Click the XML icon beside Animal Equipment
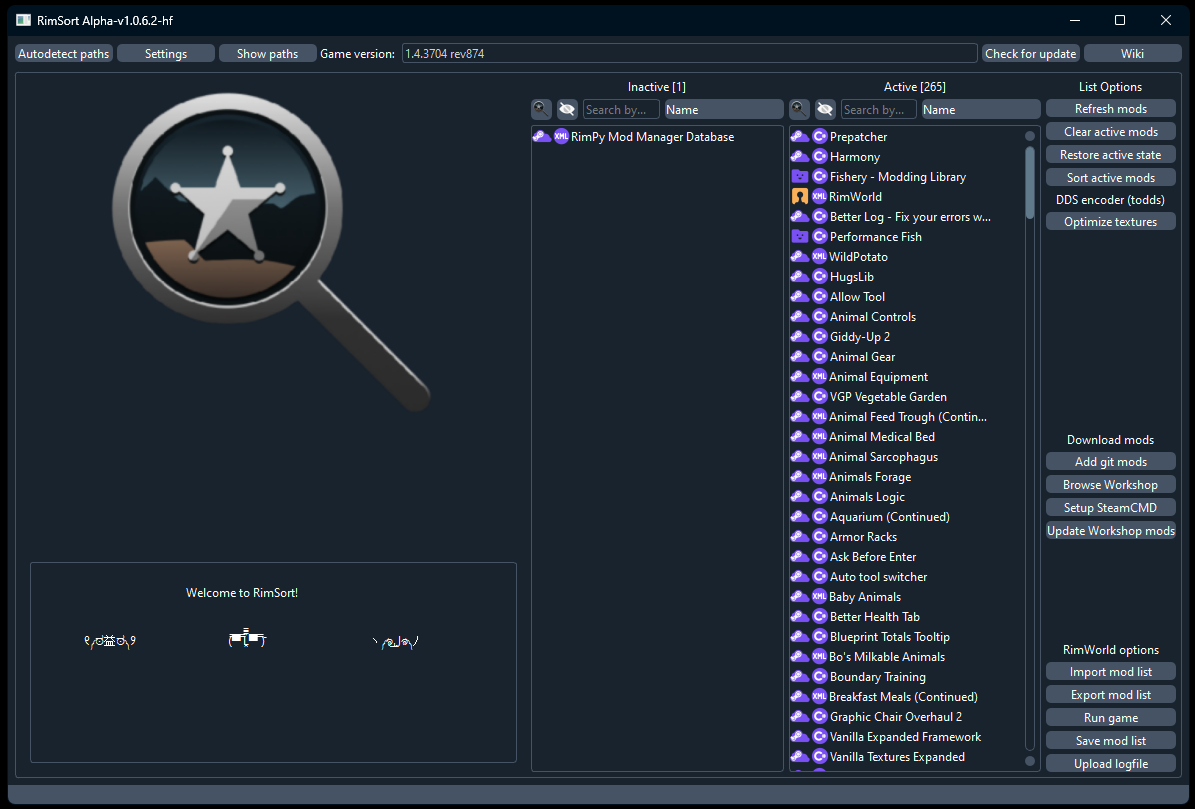Screen dimensions: 1195x809 pos(819,376)
